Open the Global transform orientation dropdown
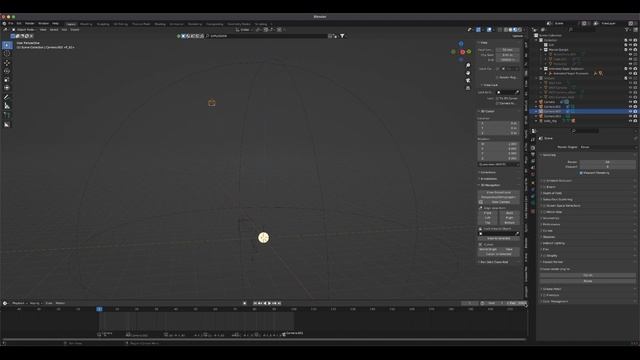 pyautogui.click(x=244, y=30)
